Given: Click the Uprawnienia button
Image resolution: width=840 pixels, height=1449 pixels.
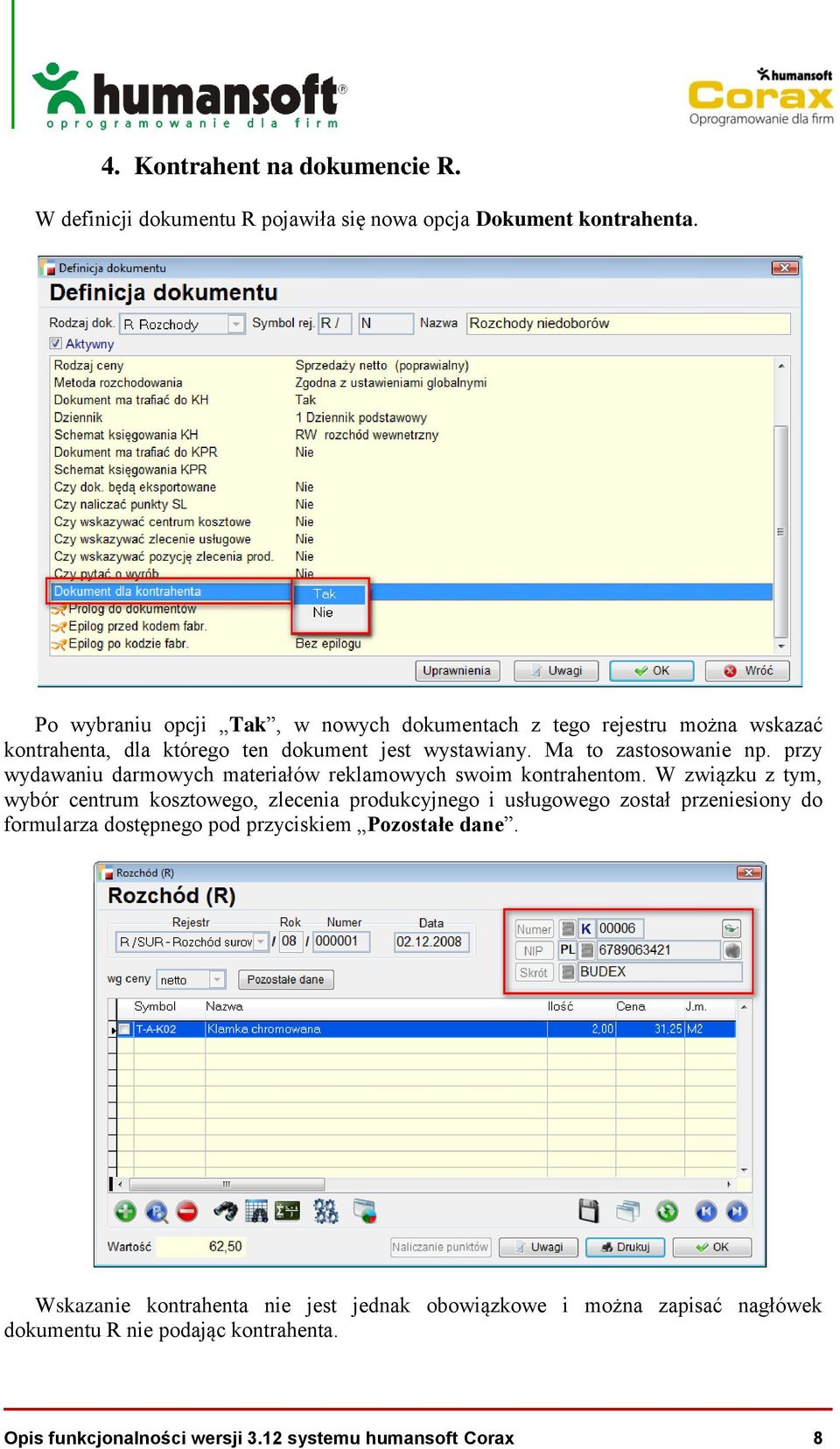Looking at the screenshot, I should click(457, 671).
